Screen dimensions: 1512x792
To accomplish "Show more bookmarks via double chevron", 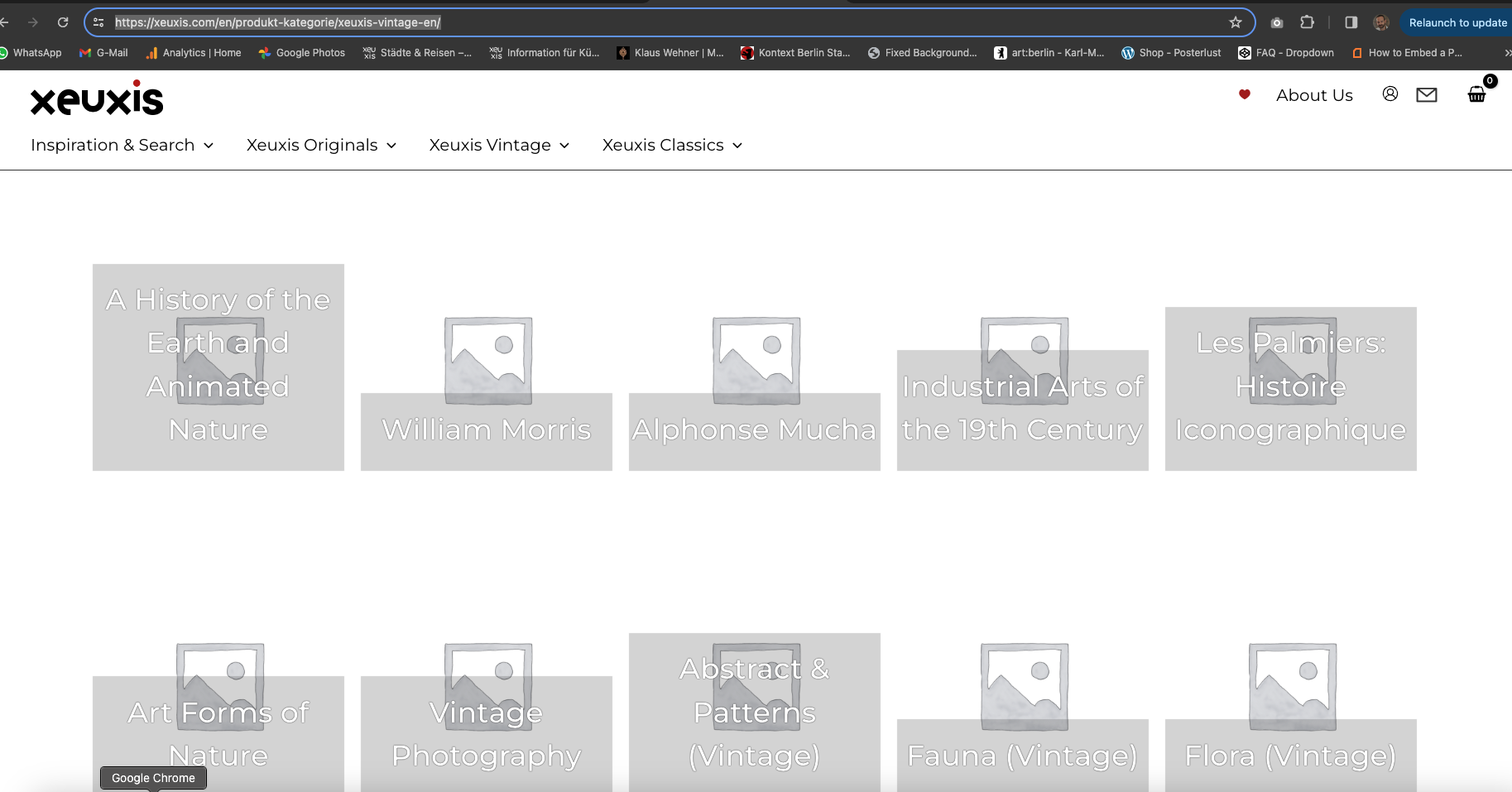I will [1507, 52].
